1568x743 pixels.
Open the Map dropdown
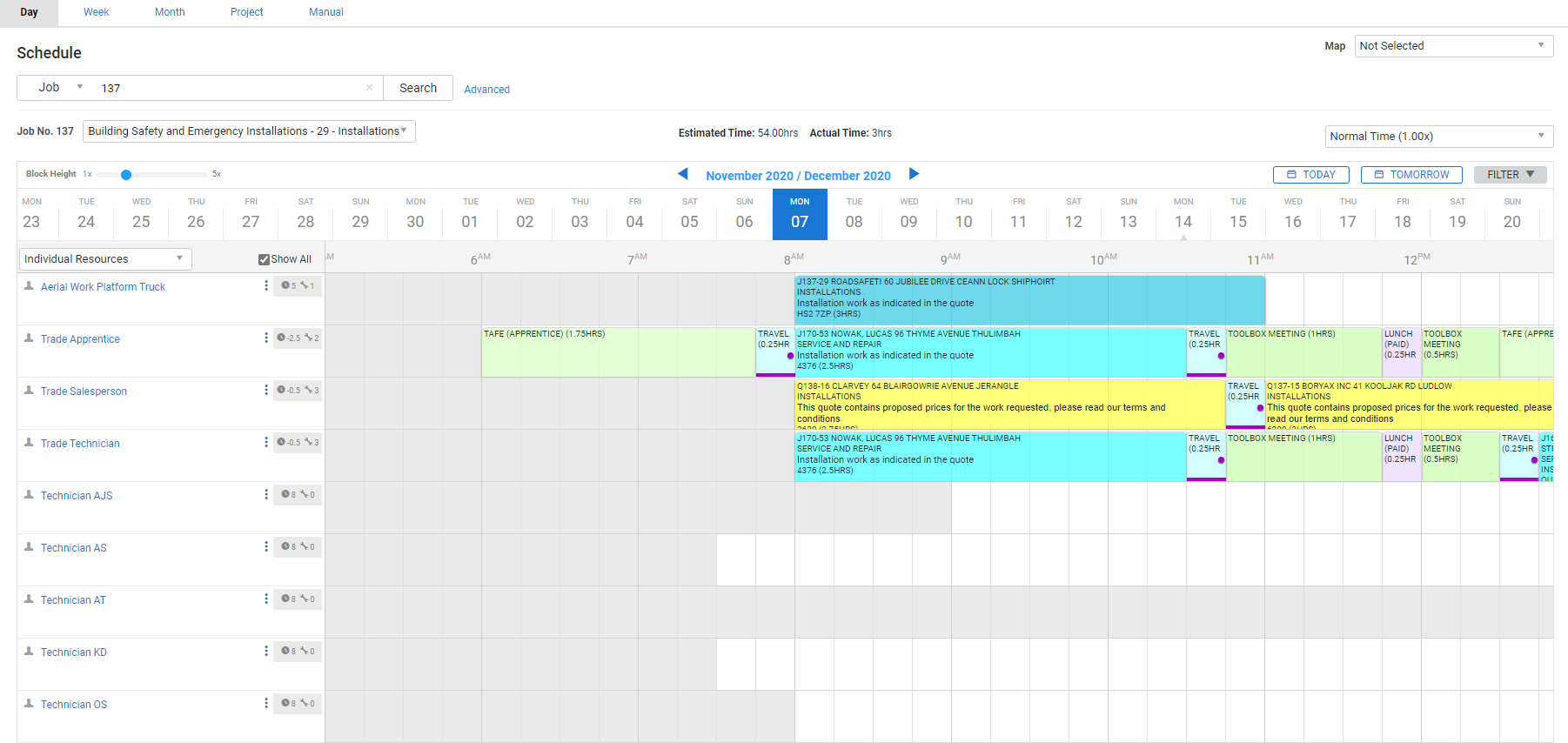tap(1453, 46)
